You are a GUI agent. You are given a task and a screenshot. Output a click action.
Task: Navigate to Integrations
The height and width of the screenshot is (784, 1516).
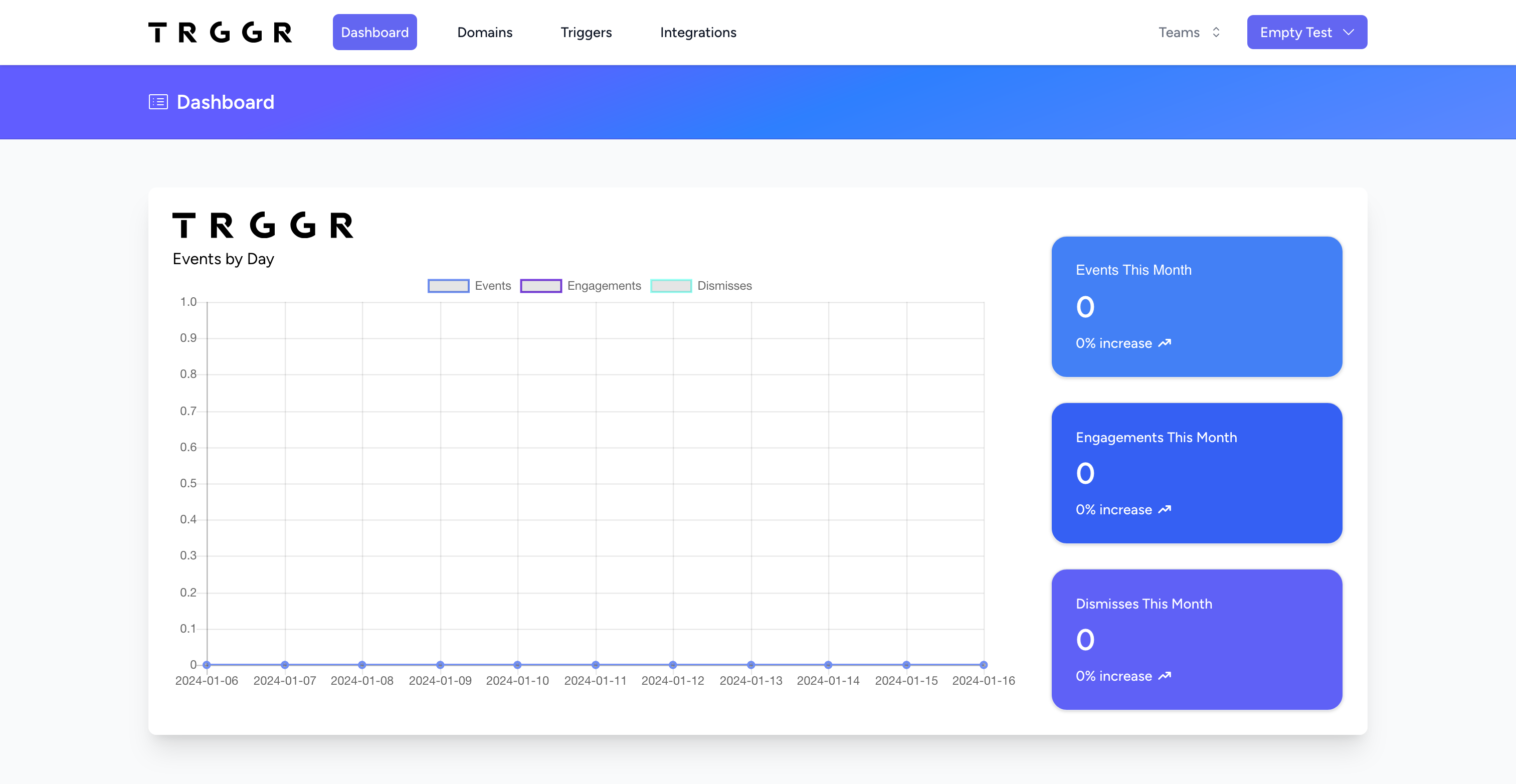tap(698, 33)
